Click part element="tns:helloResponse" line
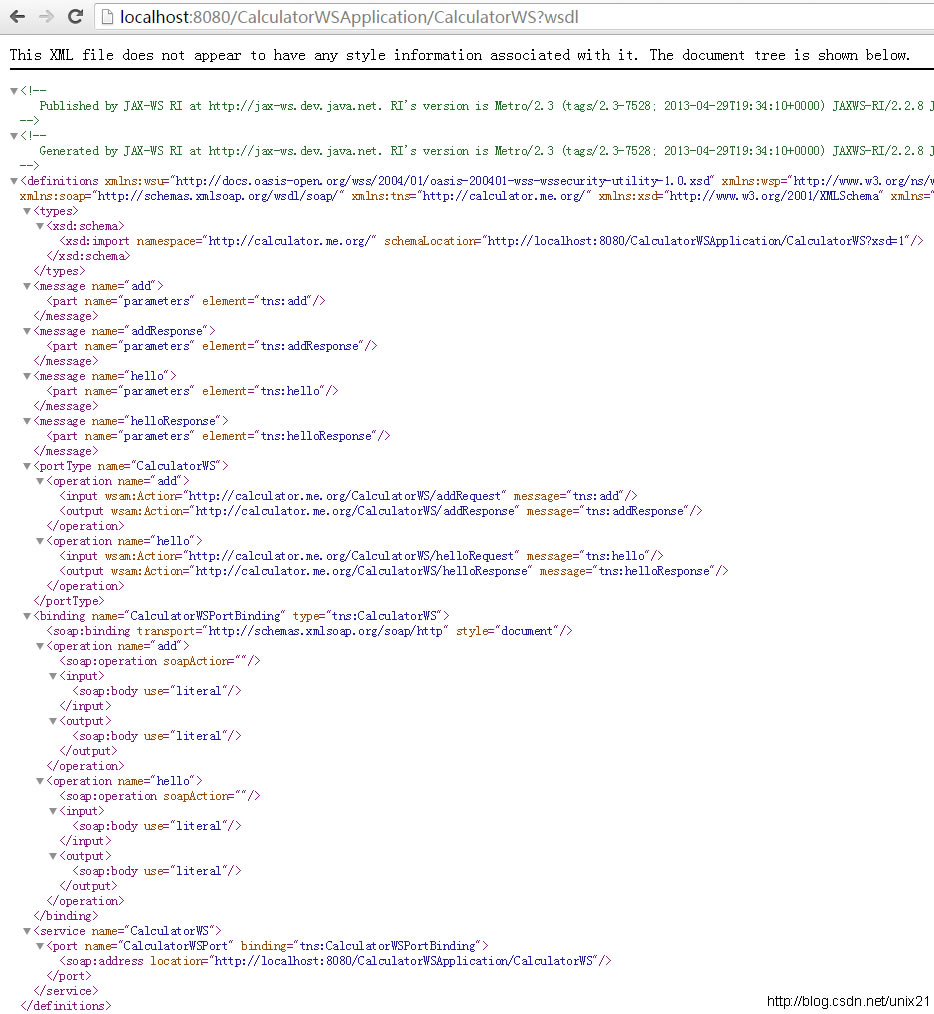 219,437
